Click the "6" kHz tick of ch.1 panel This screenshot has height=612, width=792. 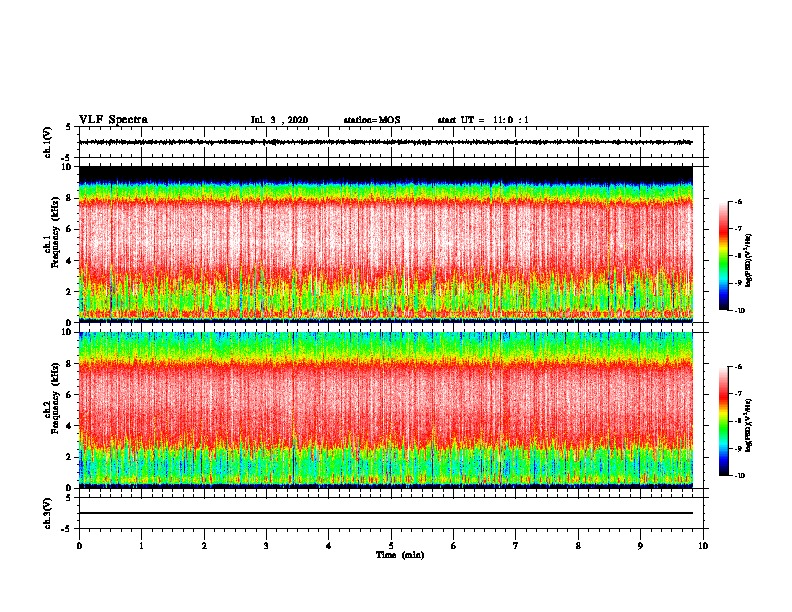(70, 229)
